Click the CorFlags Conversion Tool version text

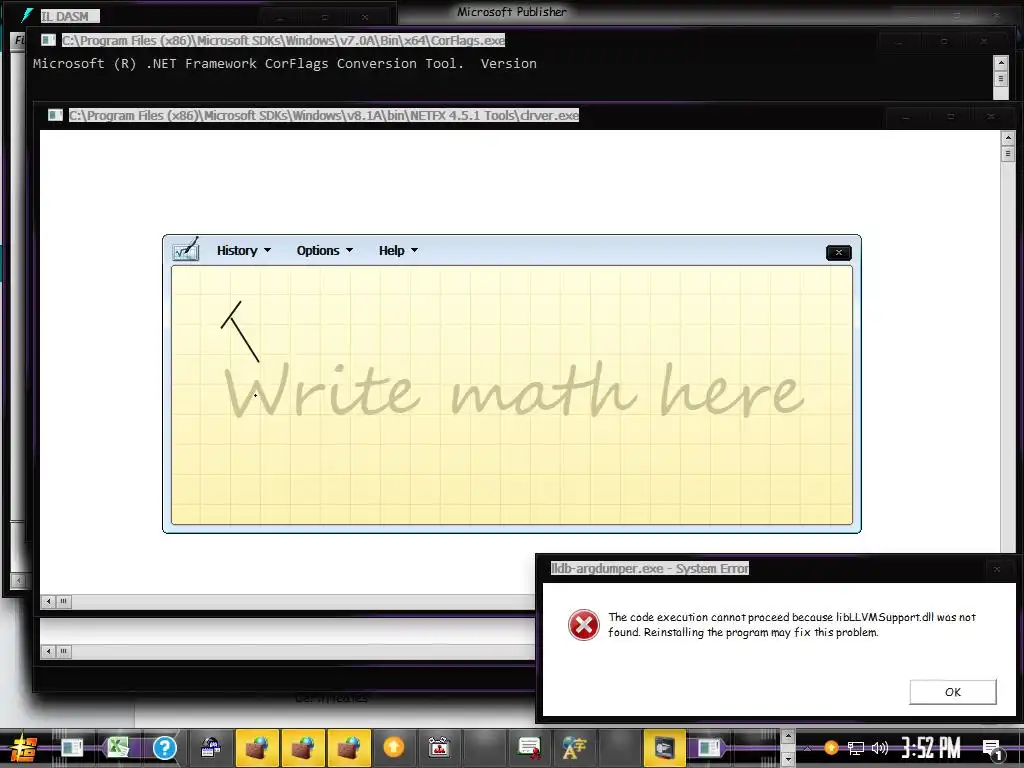point(285,63)
